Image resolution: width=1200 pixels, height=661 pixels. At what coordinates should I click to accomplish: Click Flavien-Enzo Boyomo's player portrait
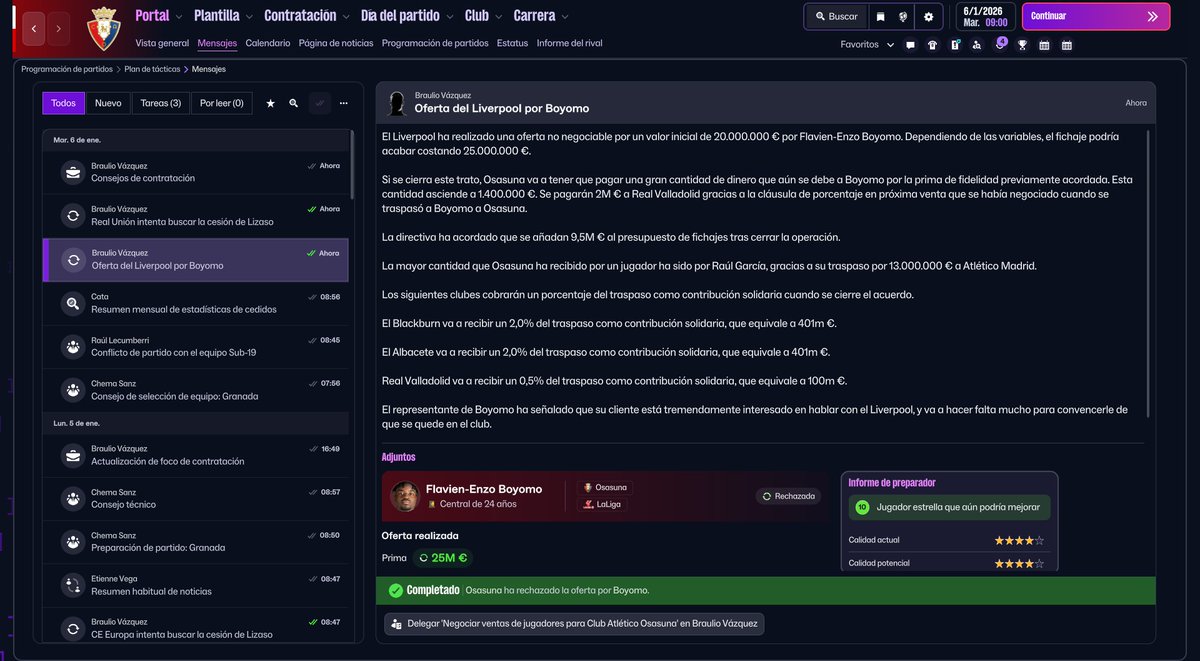point(404,496)
